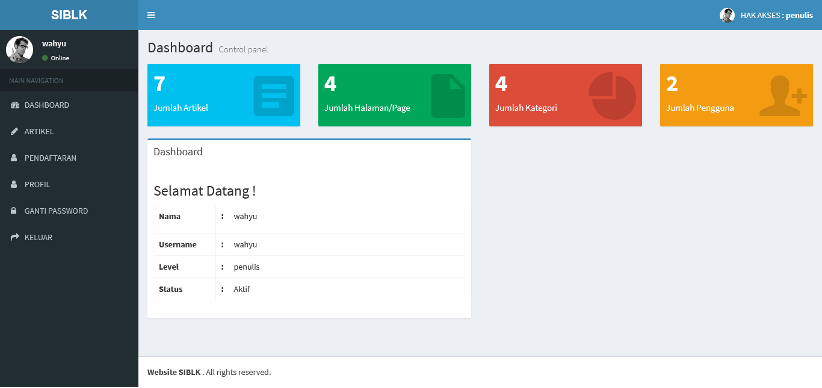The width and height of the screenshot is (822, 388).
Task: Click the Keluar arrow icon
Action: (x=15, y=238)
